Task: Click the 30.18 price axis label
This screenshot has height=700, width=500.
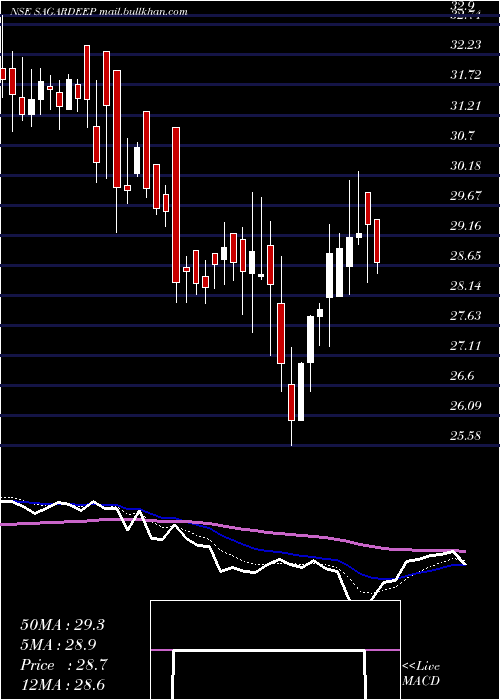Action: (466, 166)
